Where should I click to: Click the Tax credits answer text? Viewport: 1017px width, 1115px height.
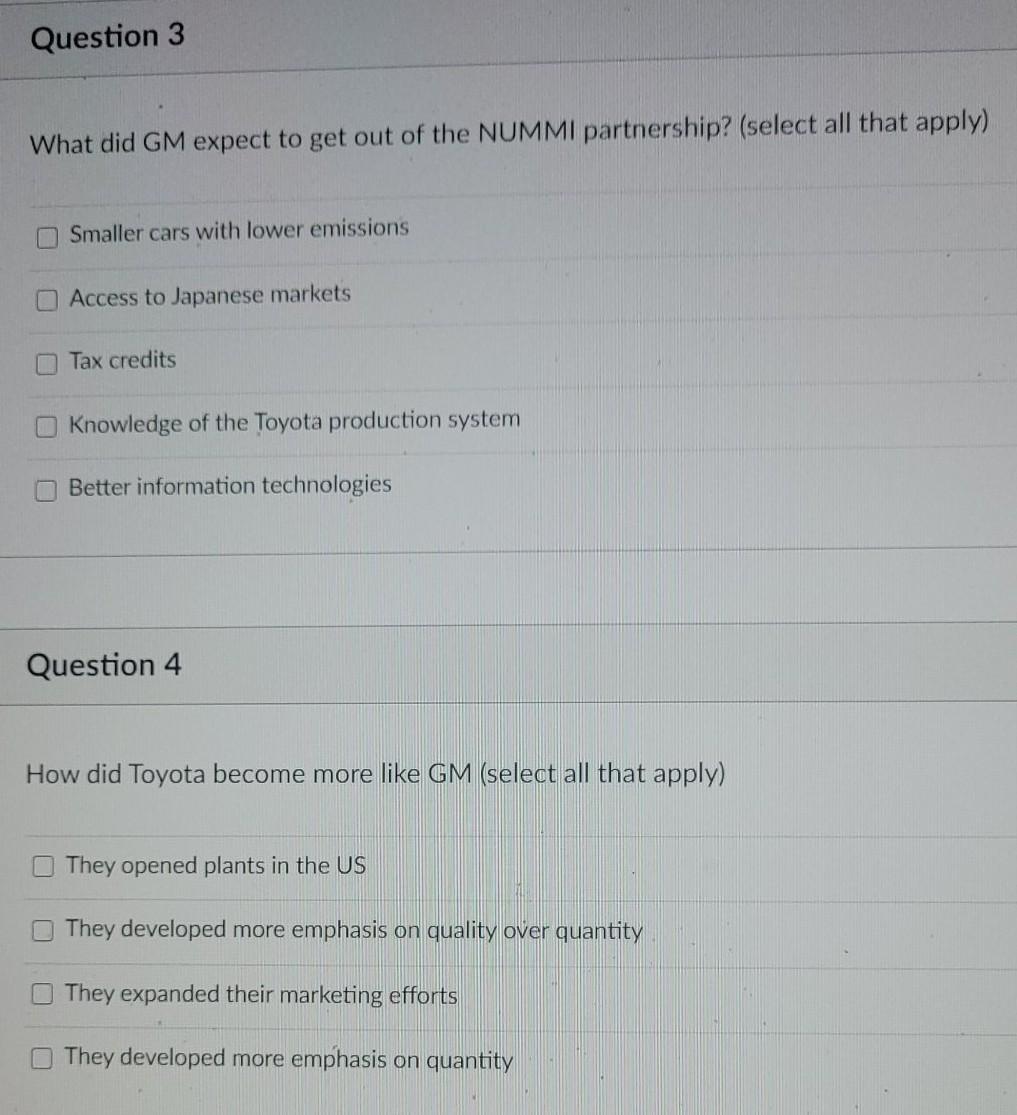pos(121,361)
